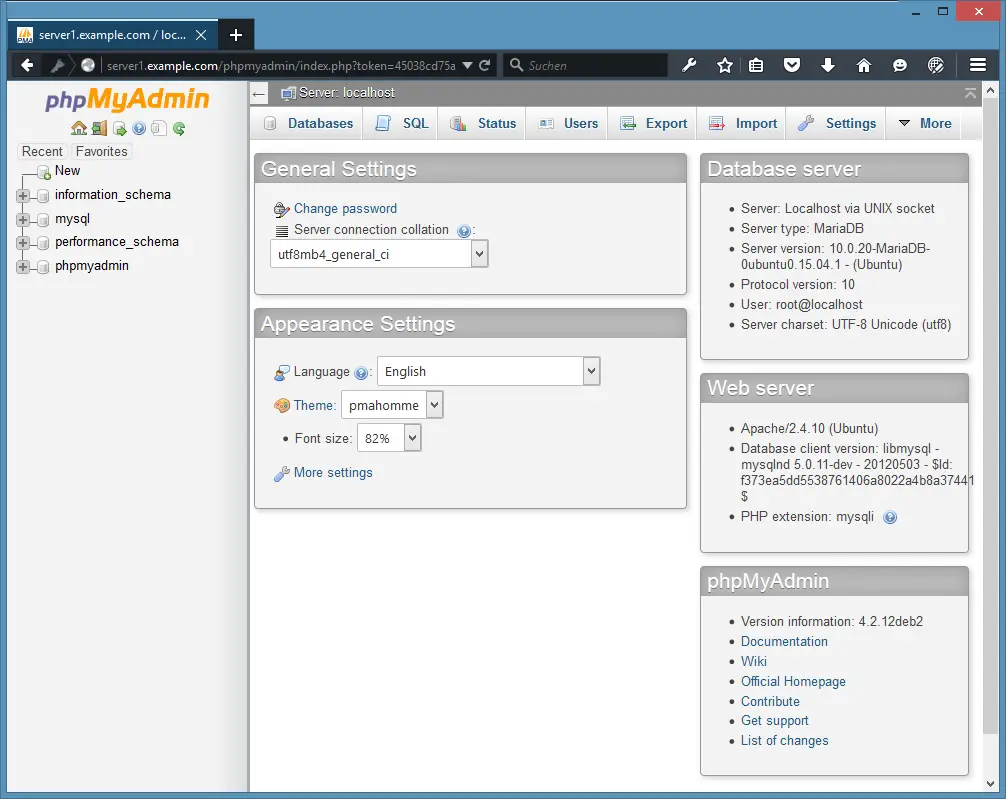The image size is (1006, 799).
Task: Open the chat smiley icon in toolbar
Action: point(899,65)
